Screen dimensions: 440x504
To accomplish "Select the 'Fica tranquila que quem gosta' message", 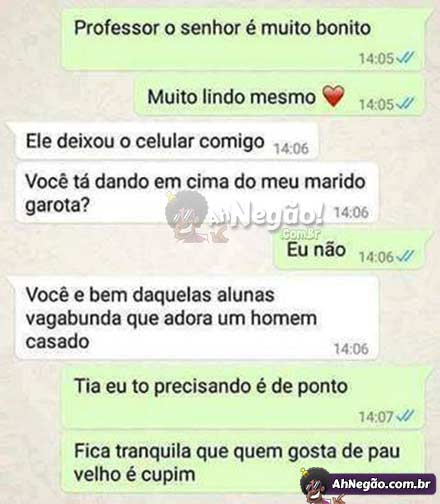I will click(x=244, y=463).
